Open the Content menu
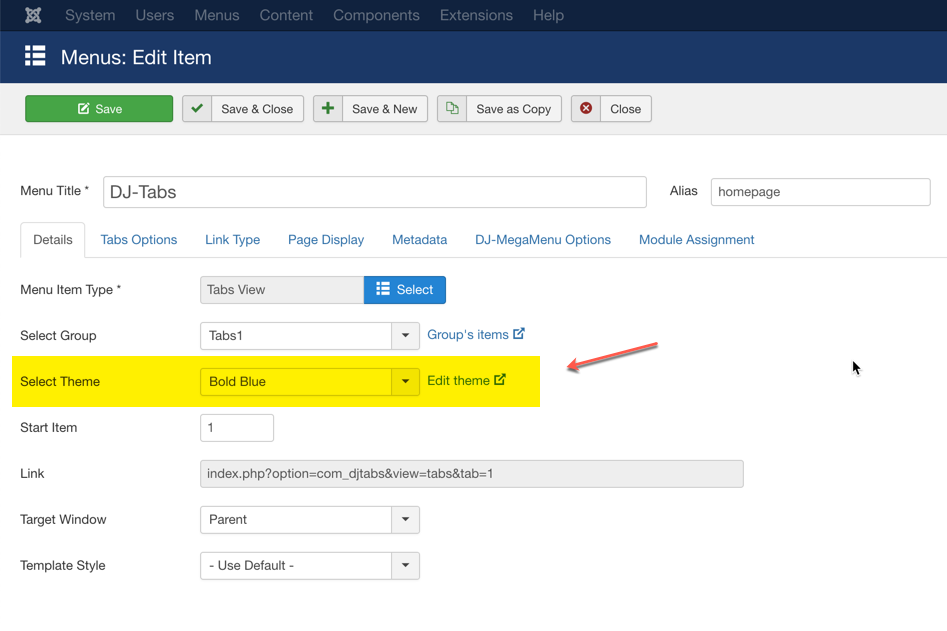The height and width of the screenshot is (631, 947). tap(286, 15)
